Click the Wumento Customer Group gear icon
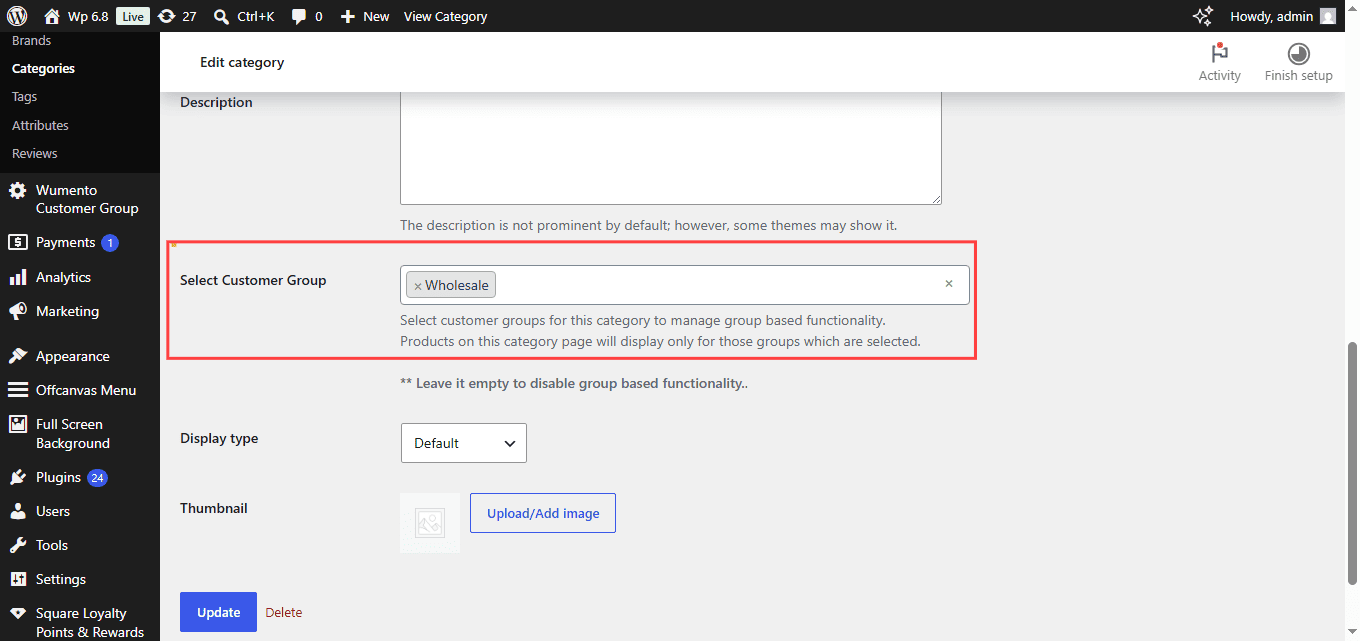This screenshot has height=641, width=1360. [17, 190]
